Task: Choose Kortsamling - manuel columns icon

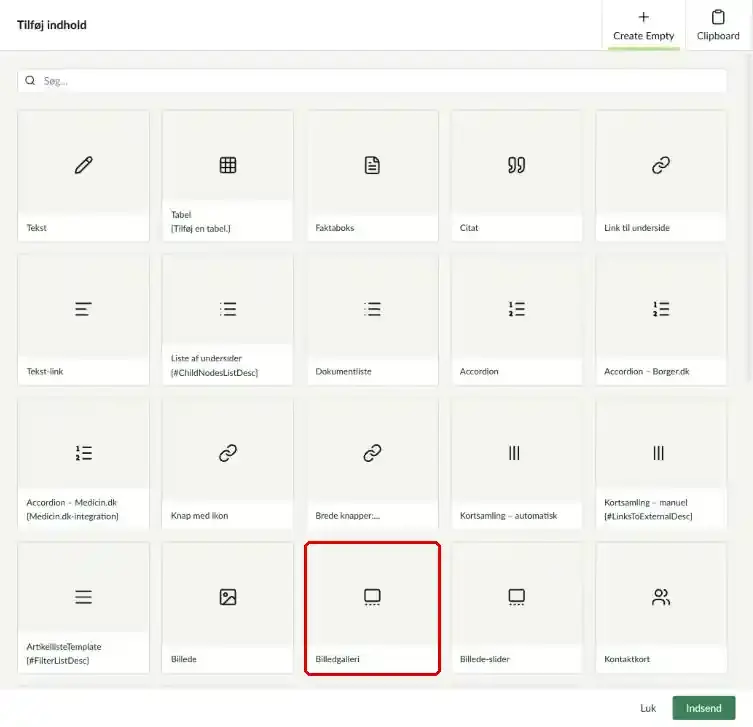Action: click(658, 453)
